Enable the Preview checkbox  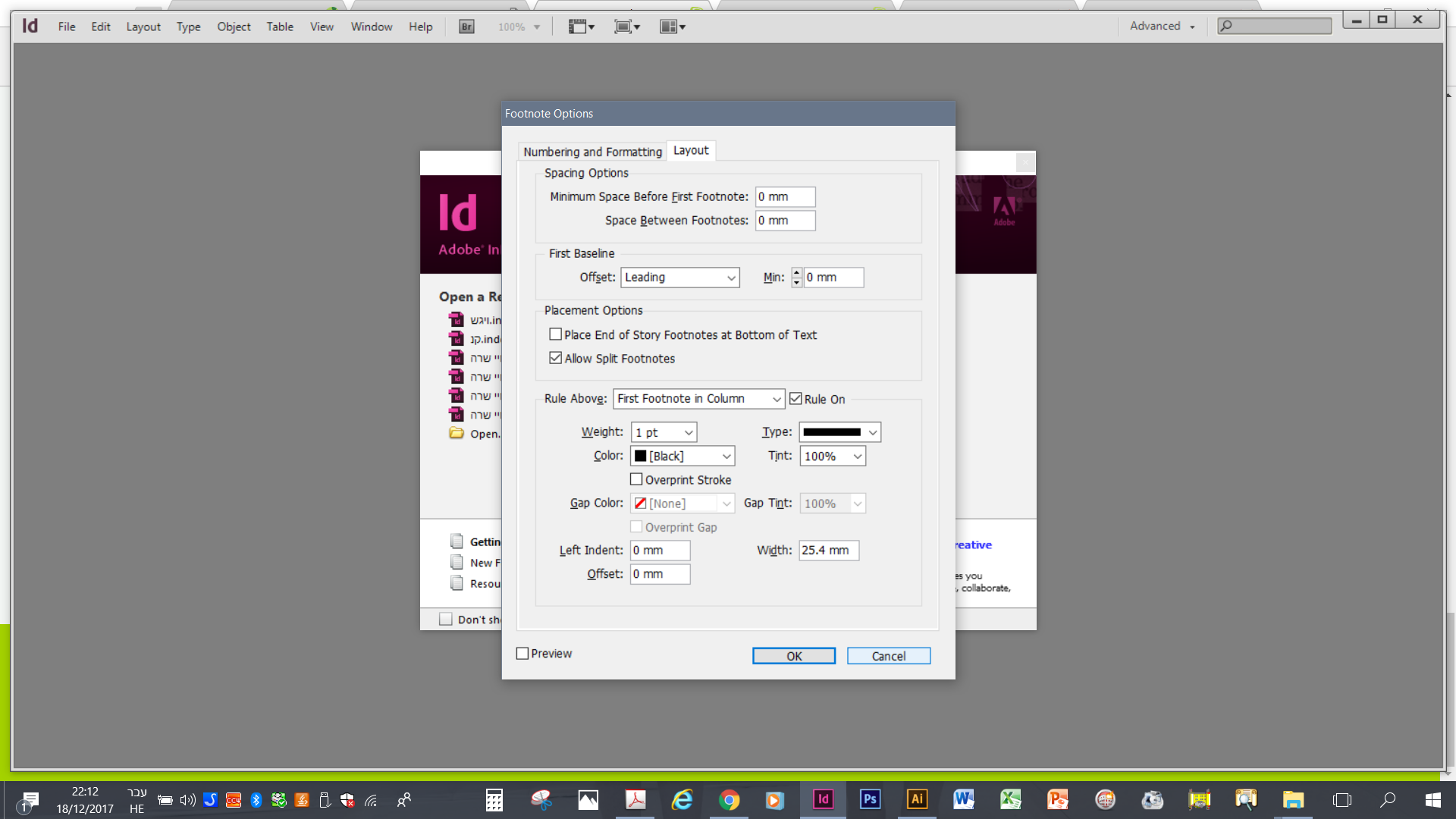(x=522, y=654)
